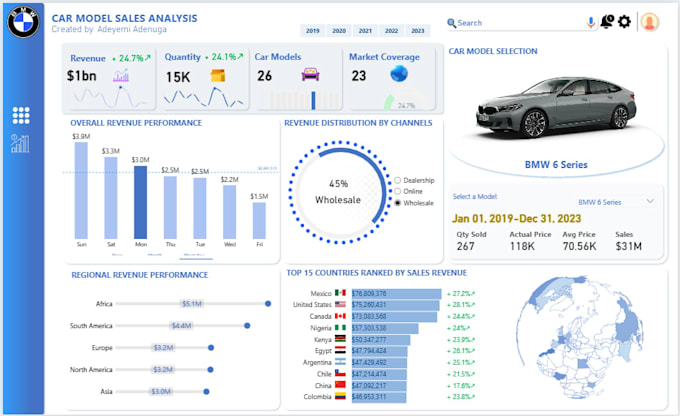Open the apps grid sidebar icon
Viewport: 680px width, 416px height.
coord(21,115)
